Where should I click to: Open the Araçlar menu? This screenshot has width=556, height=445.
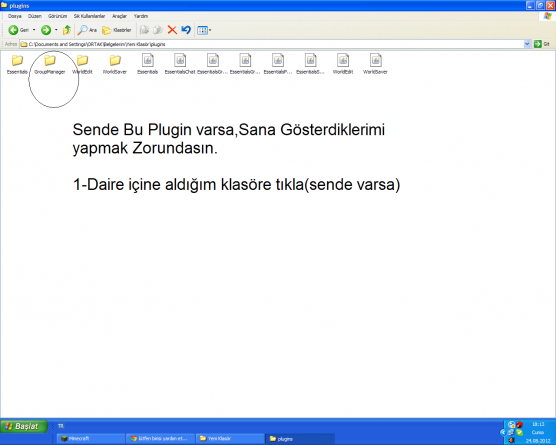pyautogui.click(x=119, y=16)
